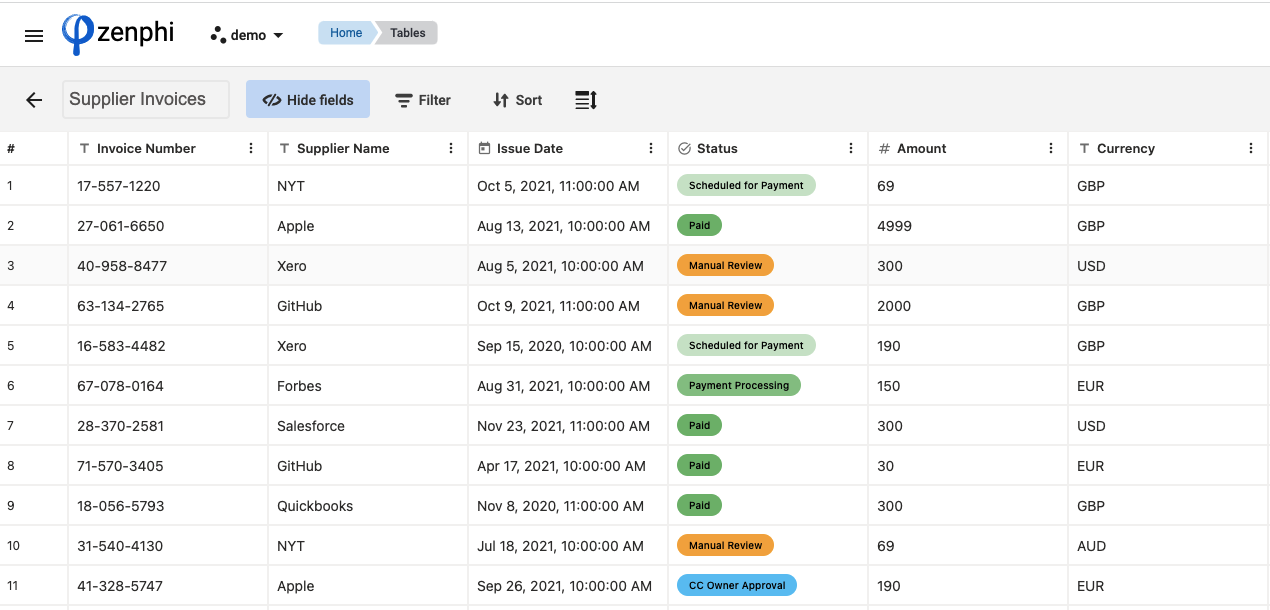Click the Salesforce supplier cell
Viewport: 1270px width, 610px height.
point(368,426)
